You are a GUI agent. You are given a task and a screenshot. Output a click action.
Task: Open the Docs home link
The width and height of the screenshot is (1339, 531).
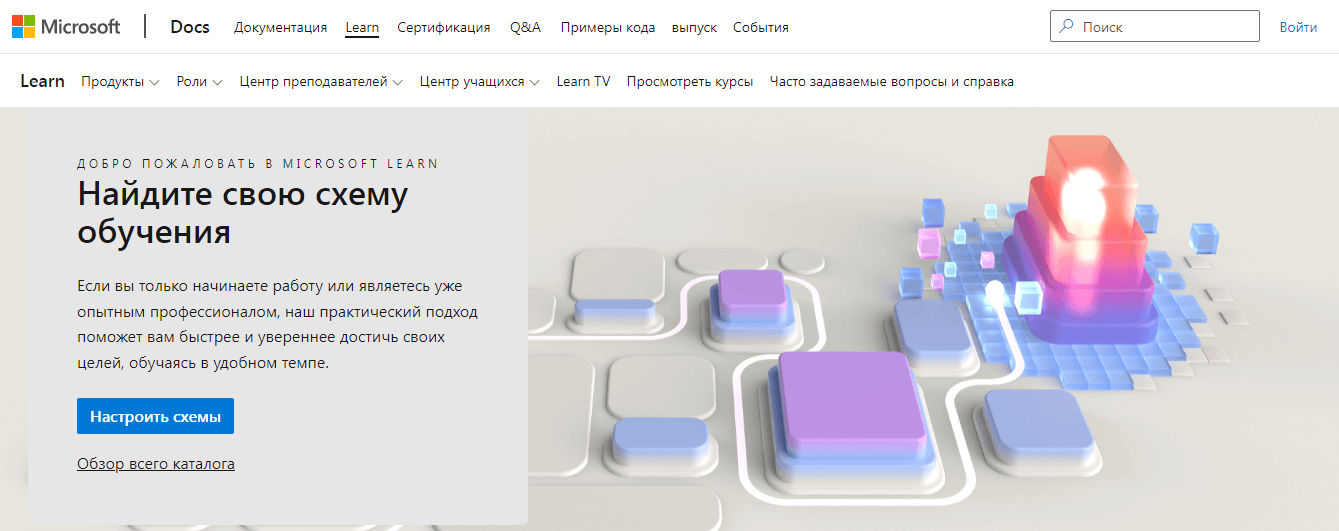[x=190, y=27]
